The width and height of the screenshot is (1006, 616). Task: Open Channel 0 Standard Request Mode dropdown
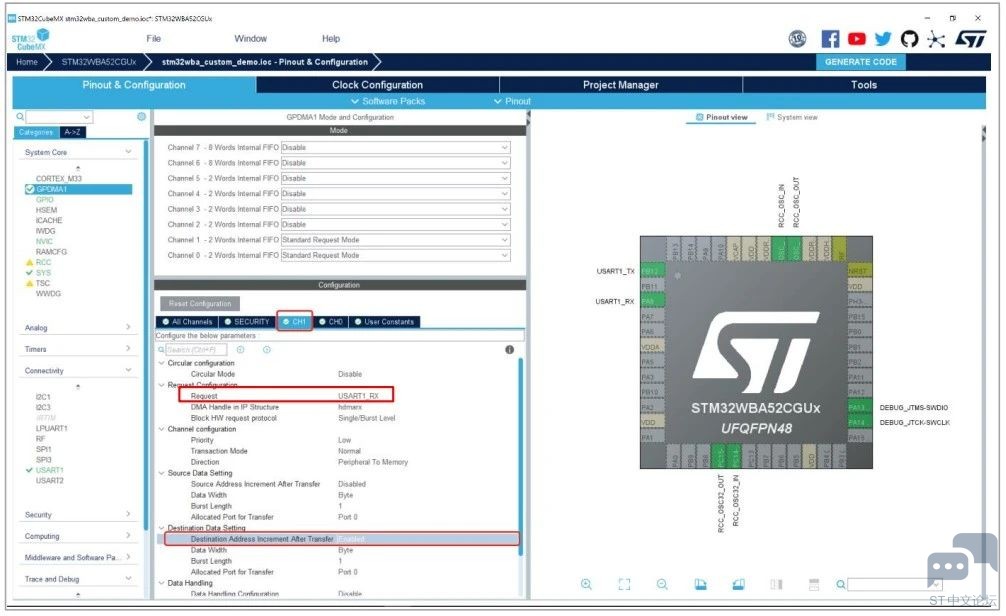(395, 255)
